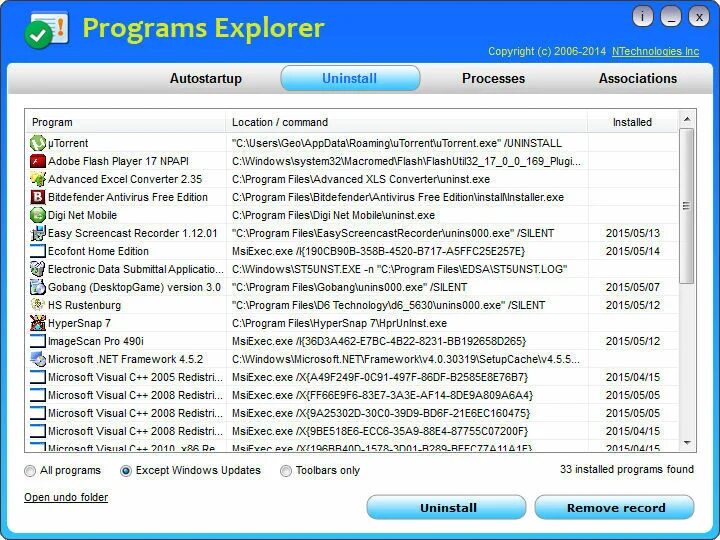Click the ImageScan Pro 490i icon
The width and height of the screenshot is (720, 540).
(x=38, y=341)
